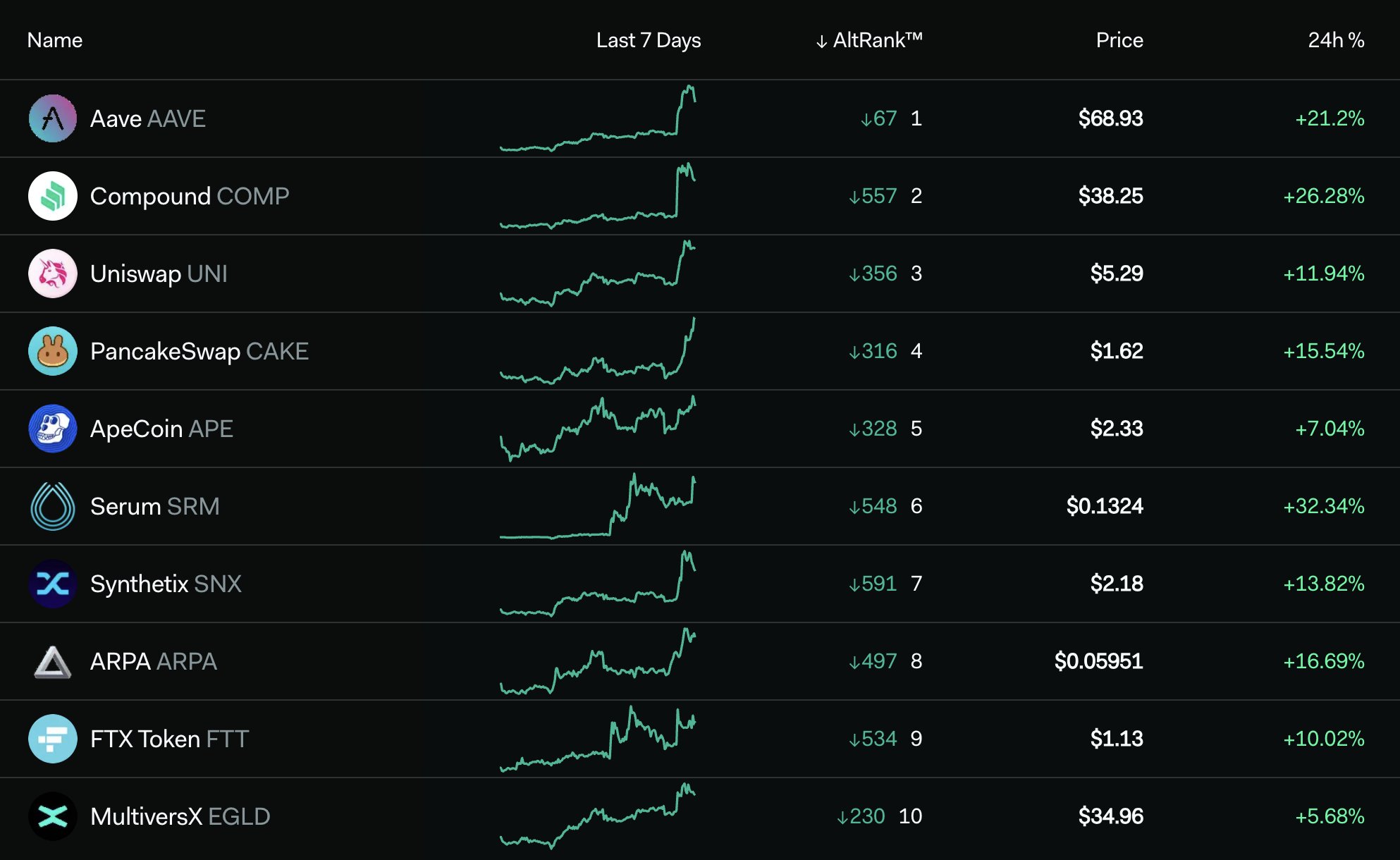The image size is (1400, 860).
Task: Click the MultiversX 7-day sparkline chart
Action: (598, 816)
